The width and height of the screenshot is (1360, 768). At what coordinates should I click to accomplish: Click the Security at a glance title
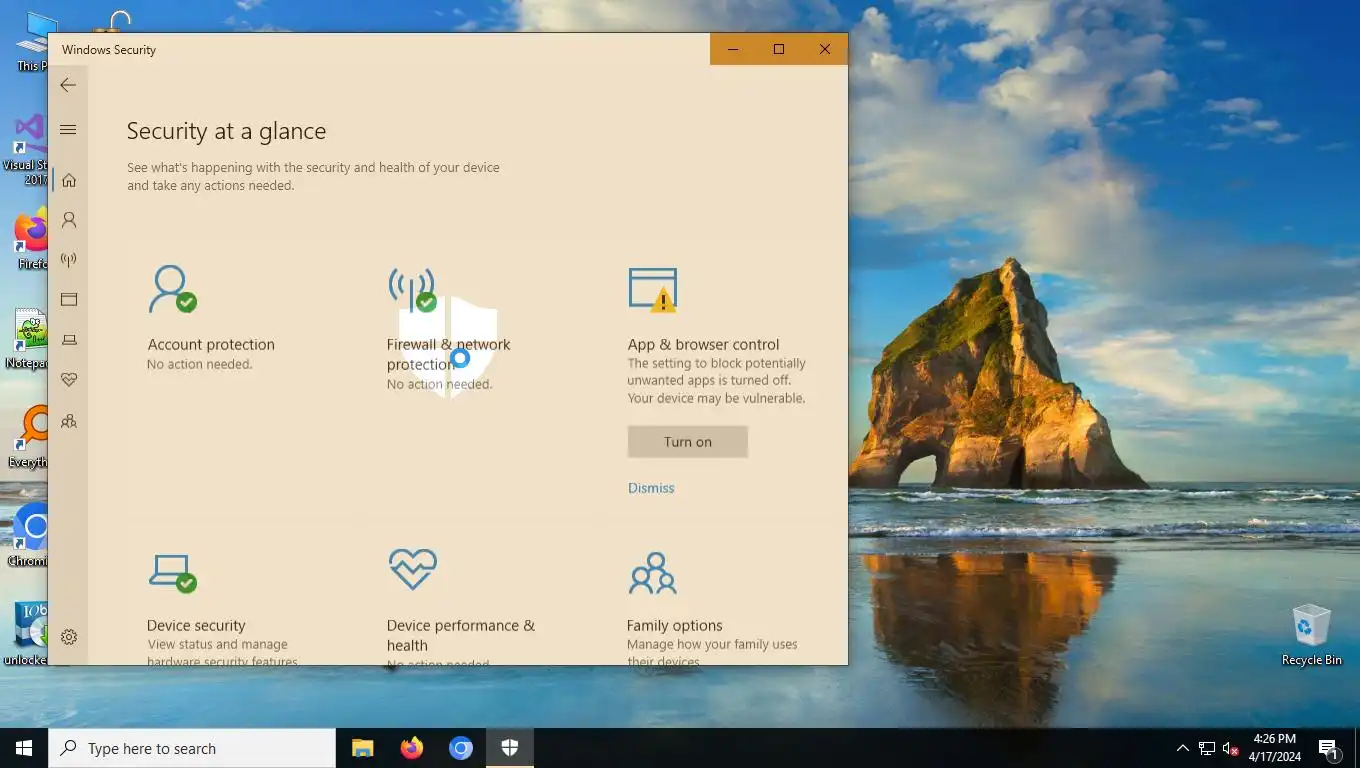tap(226, 131)
